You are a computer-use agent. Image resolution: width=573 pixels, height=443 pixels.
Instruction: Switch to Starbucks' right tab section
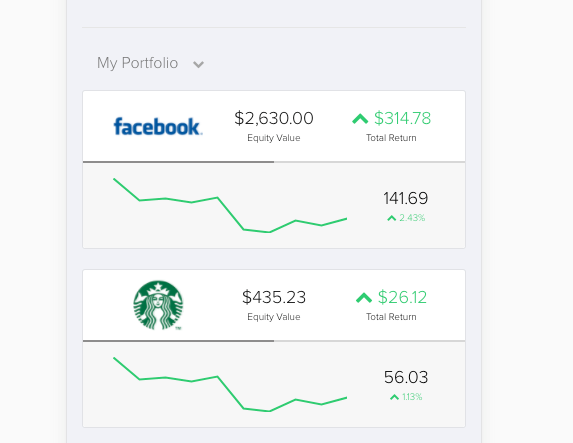pyautogui.click(x=369, y=341)
